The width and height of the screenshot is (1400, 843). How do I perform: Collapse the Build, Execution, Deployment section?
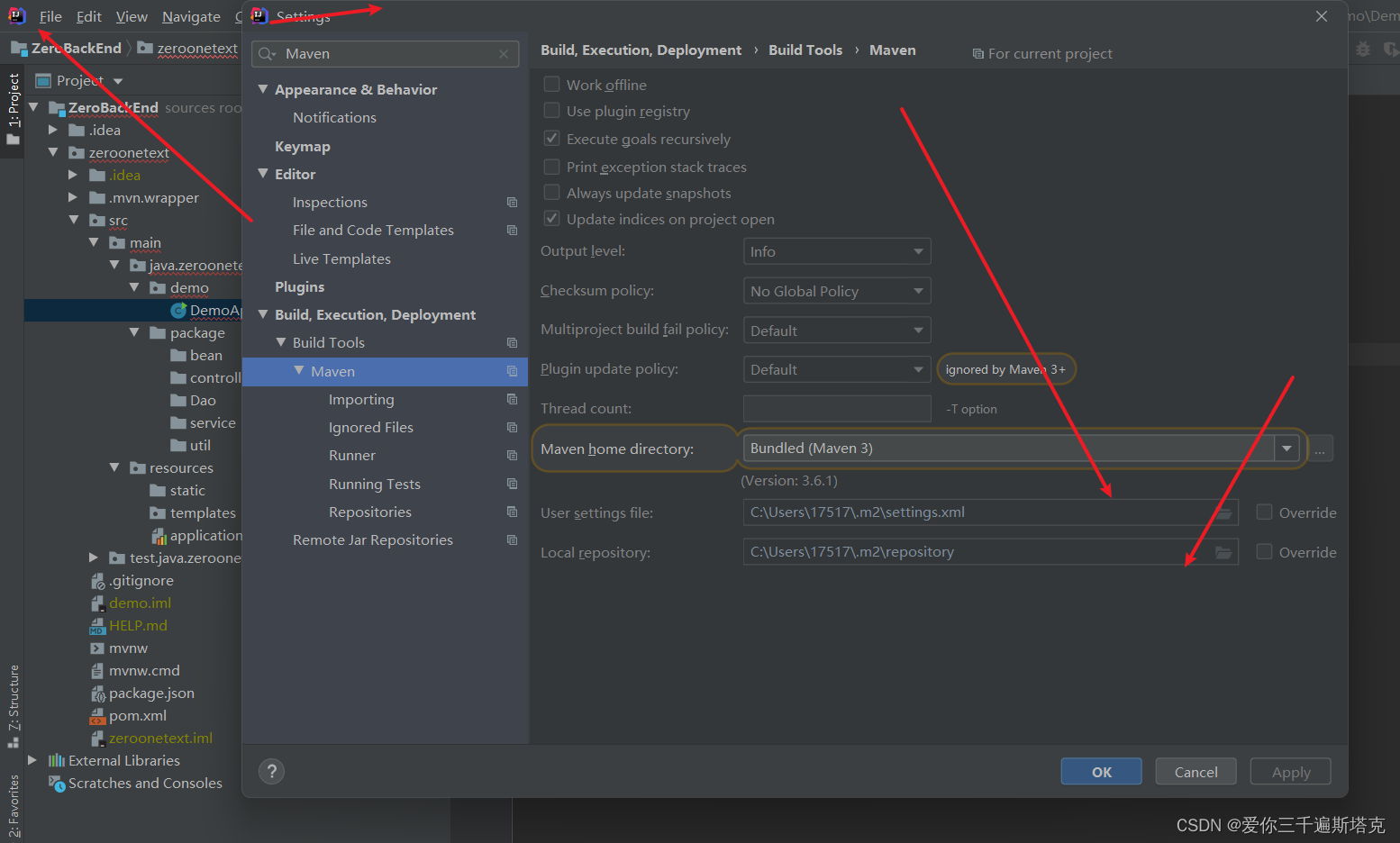coord(263,314)
